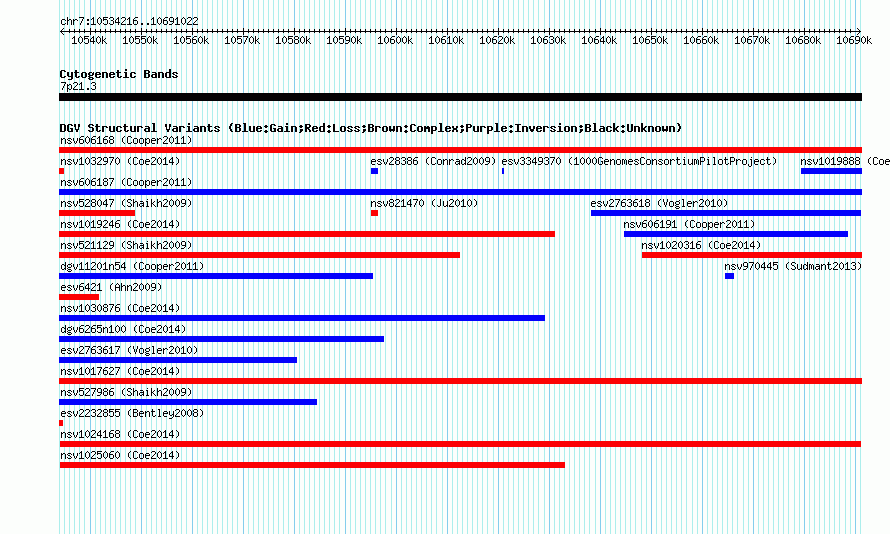
Task: Click the nsv1017627 (Coe2014) label
Action: pos(120,371)
